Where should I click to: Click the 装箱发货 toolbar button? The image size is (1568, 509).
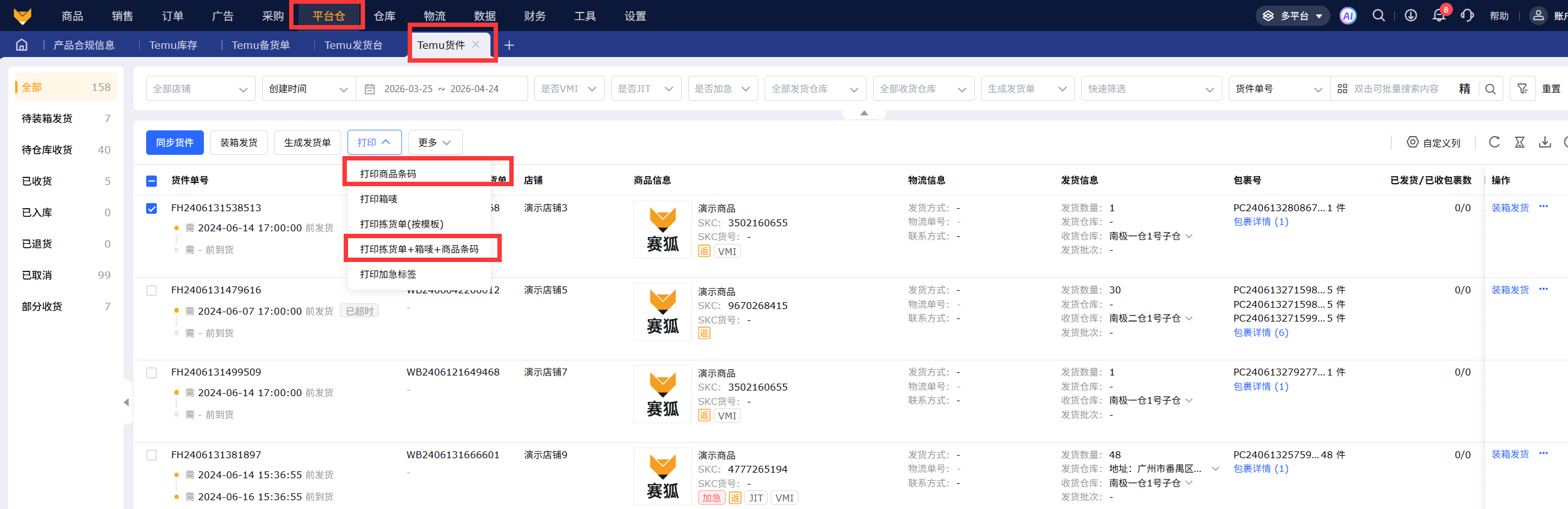[239, 142]
